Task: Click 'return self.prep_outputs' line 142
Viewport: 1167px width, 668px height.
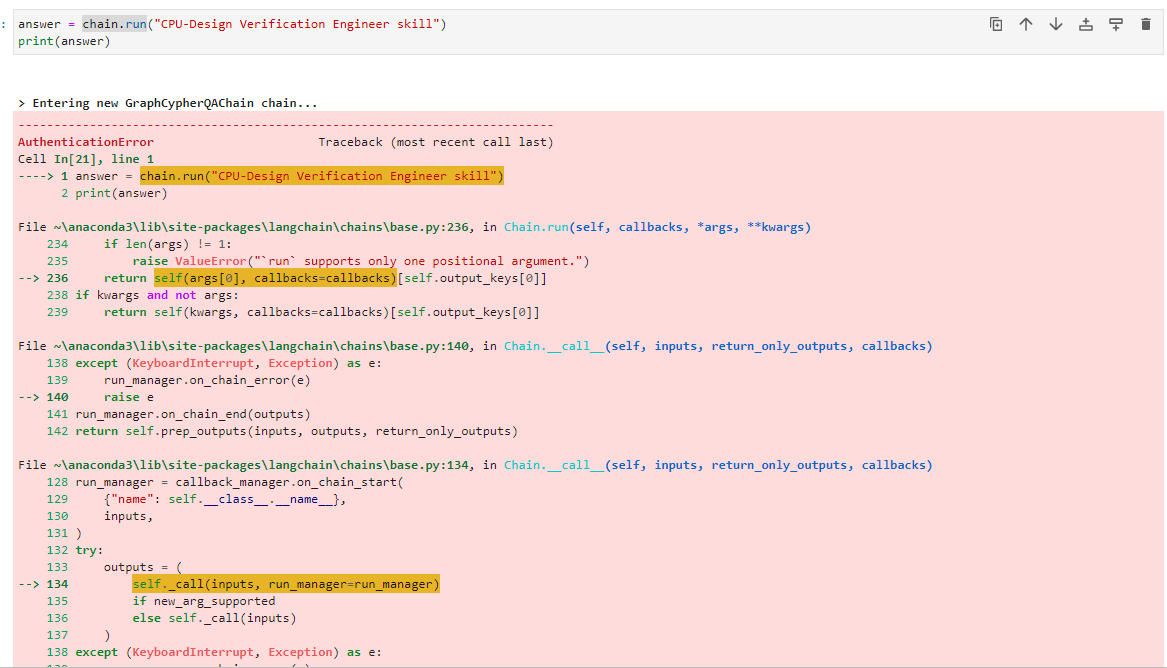Action: click(x=296, y=431)
